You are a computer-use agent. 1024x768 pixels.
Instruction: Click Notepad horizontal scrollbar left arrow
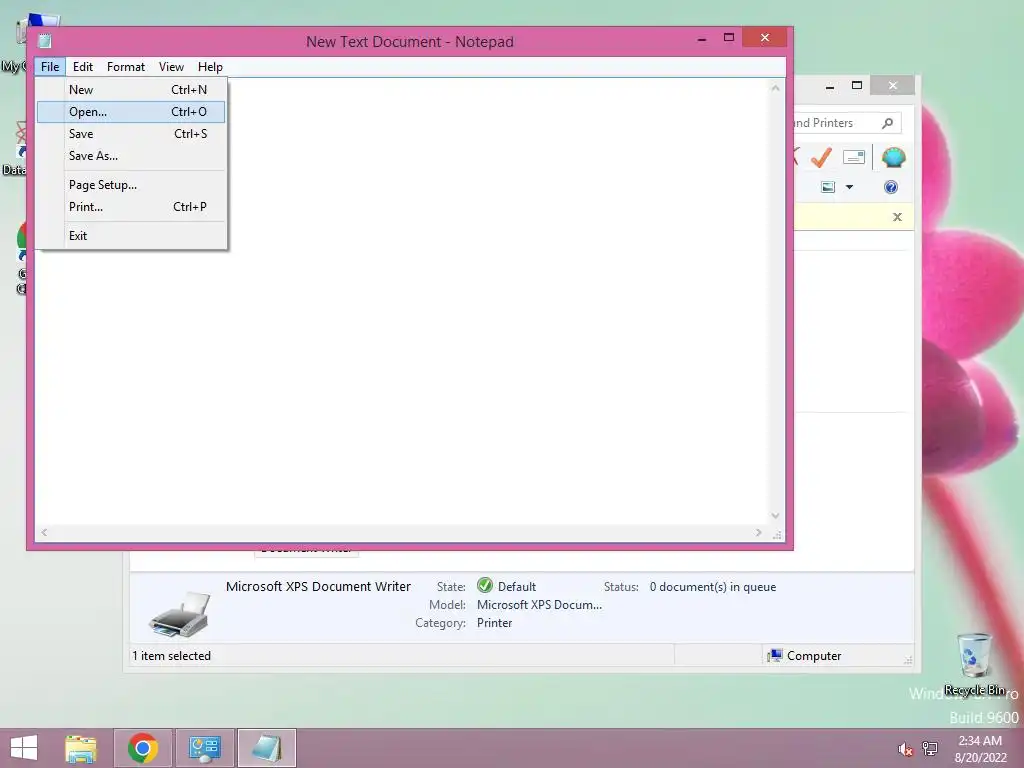pos(44,532)
